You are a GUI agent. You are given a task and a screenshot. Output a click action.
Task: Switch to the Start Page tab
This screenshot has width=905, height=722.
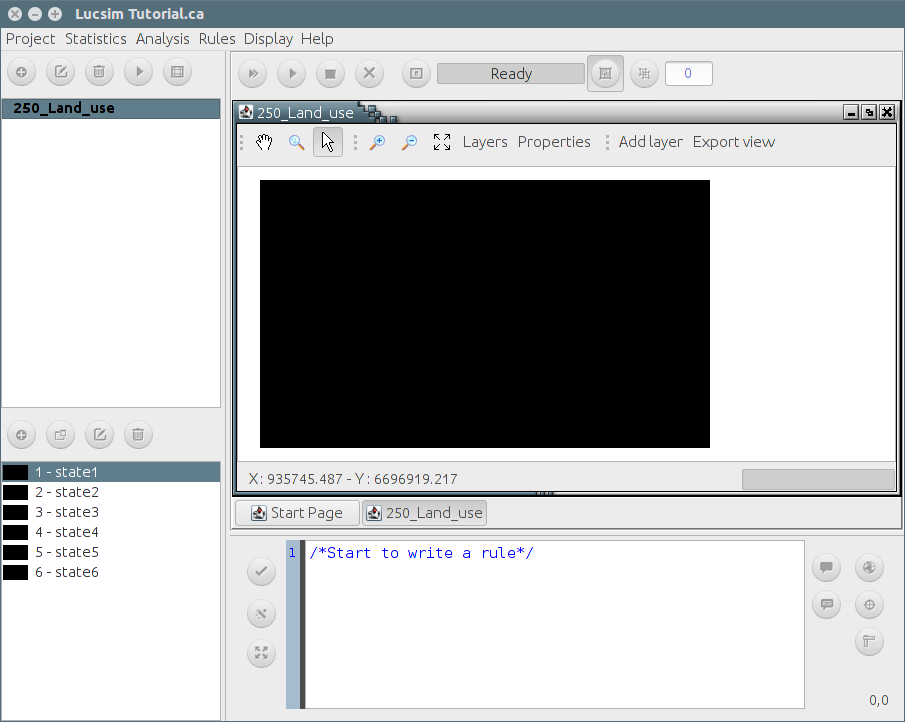(297, 512)
